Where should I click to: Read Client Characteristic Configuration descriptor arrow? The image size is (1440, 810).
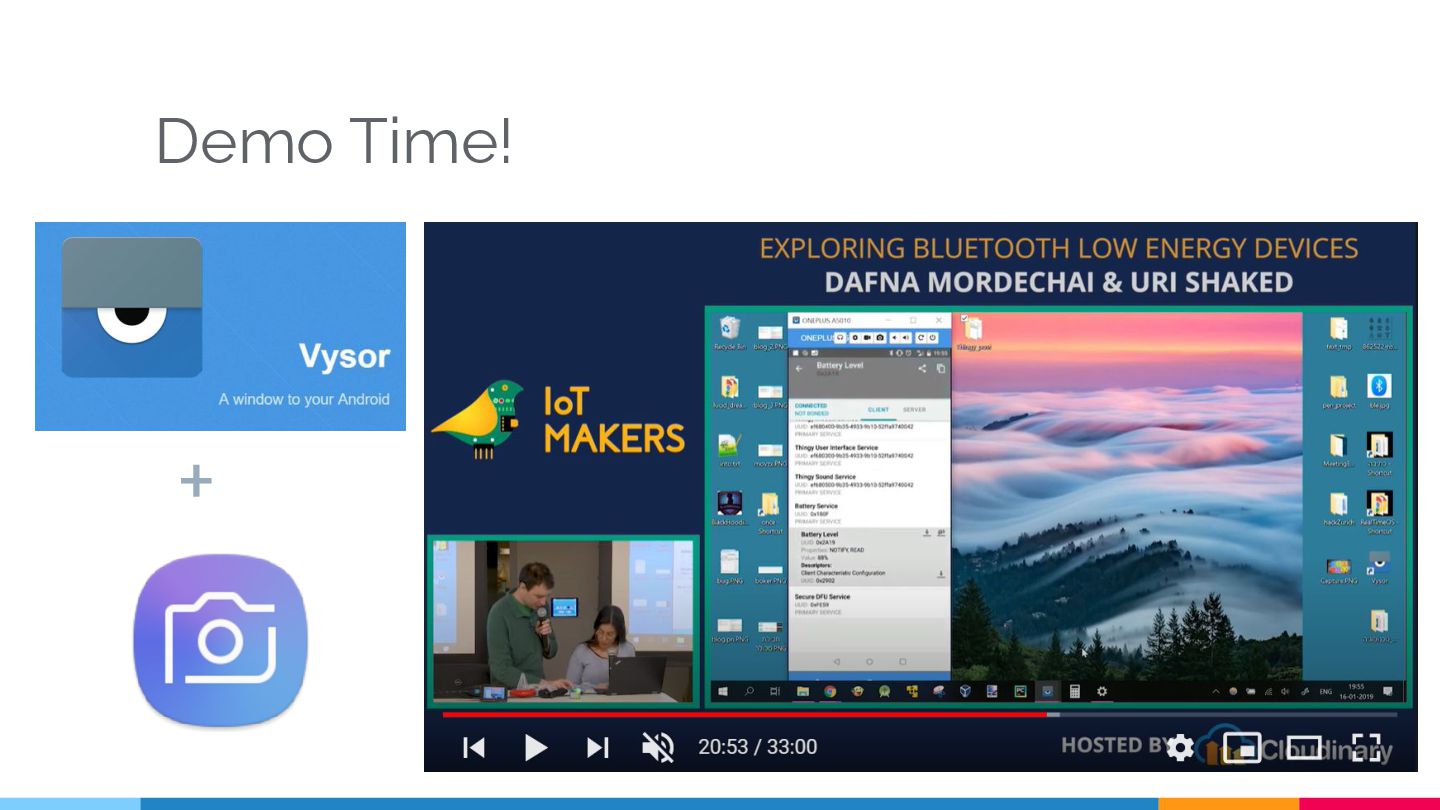941,574
